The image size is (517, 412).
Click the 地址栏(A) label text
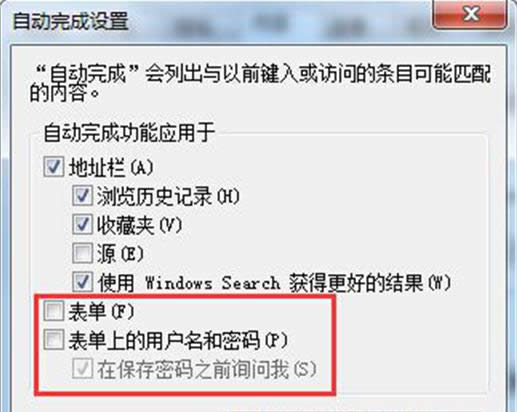click(111, 167)
